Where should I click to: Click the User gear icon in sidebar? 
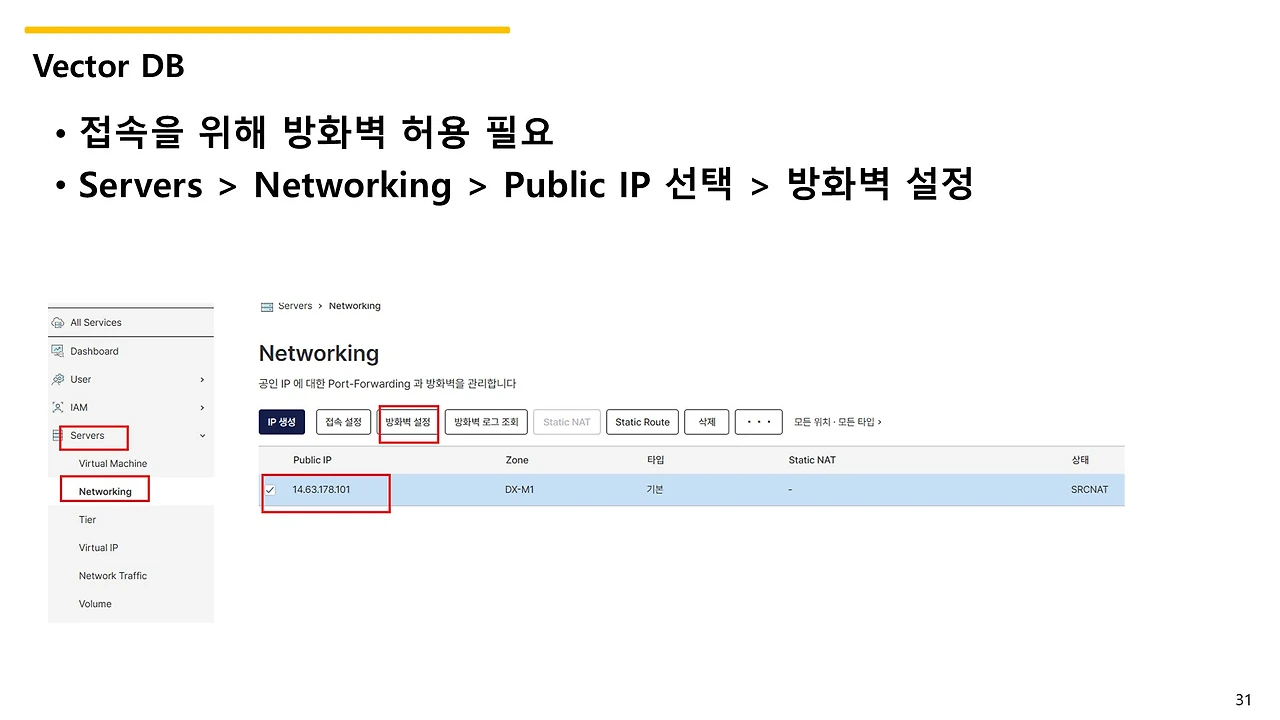(x=58, y=379)
